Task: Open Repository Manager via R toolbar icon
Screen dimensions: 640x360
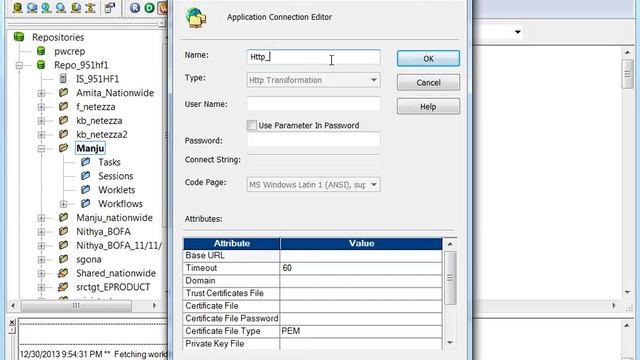Action: point(135,8)
